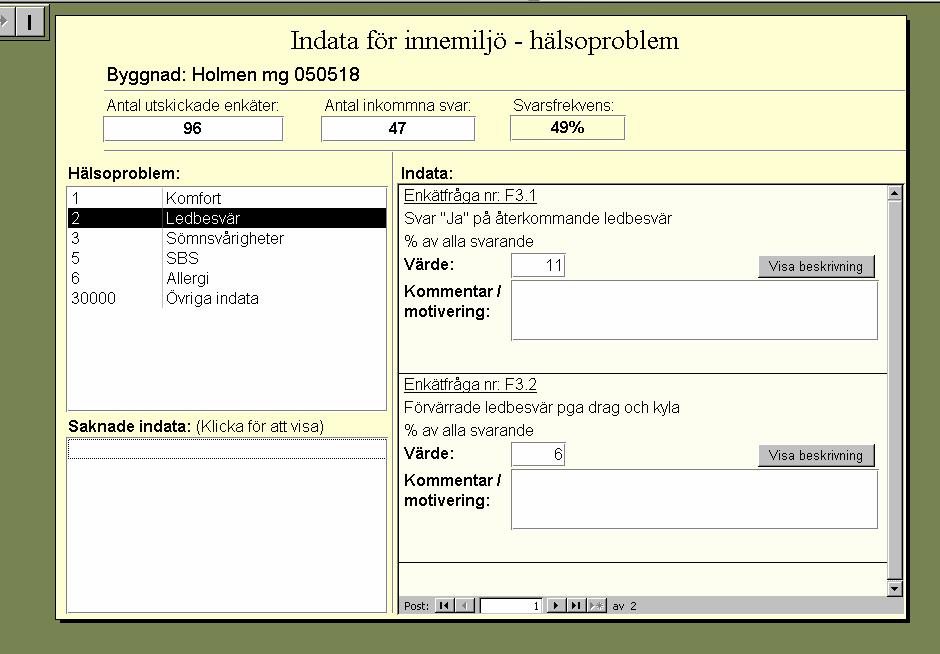This screenshot has width=940, height=654.
Task: Click the Enkätfråga nr: F3.1 heading
Action: tap(470, 195)
